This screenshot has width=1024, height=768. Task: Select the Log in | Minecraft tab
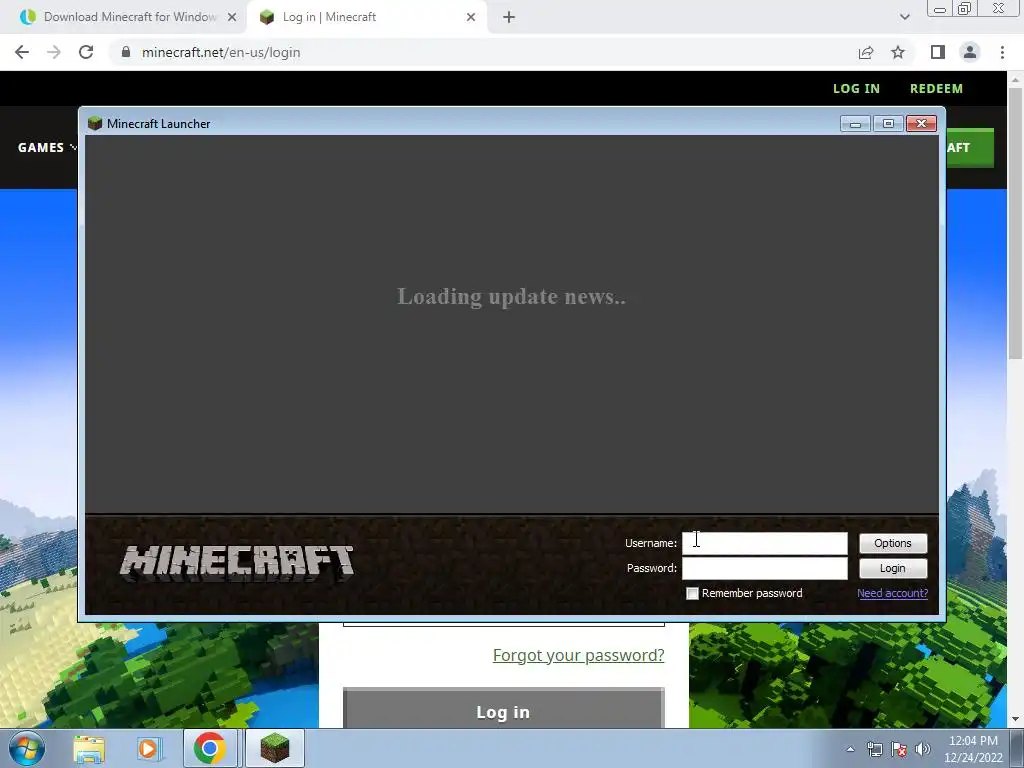(x=366, y=17)
